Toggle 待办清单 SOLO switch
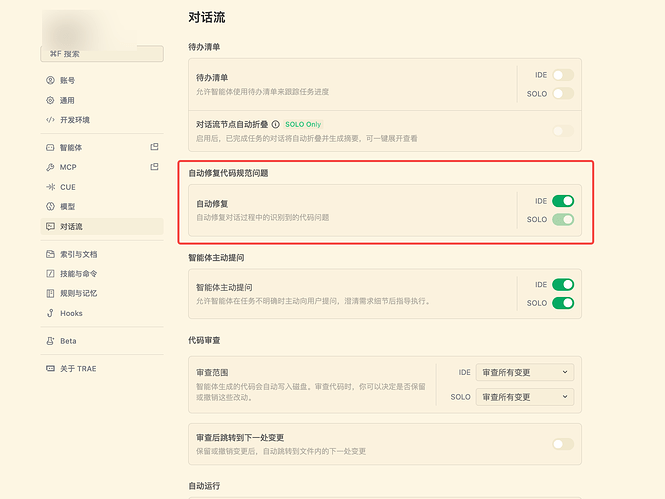Viewport: 665px width, 499px height. coord(563,94)
